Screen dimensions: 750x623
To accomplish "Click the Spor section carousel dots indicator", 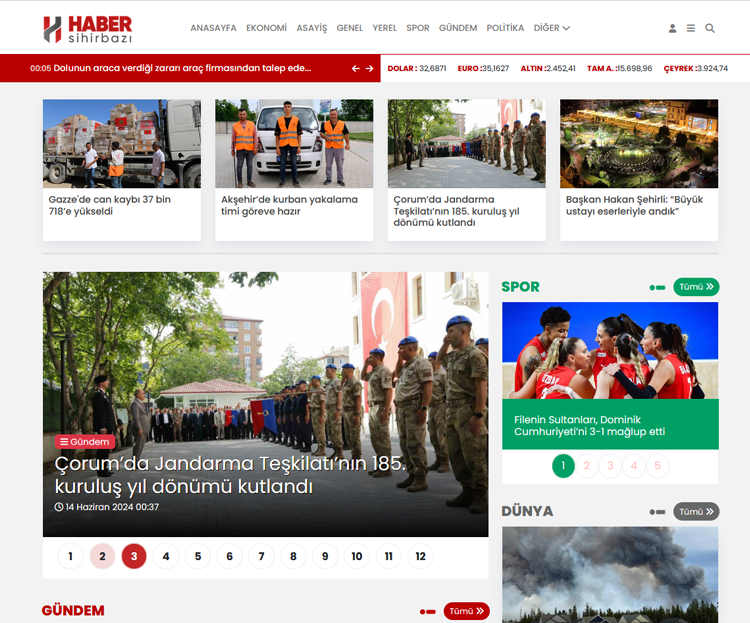I will [657, 287].
